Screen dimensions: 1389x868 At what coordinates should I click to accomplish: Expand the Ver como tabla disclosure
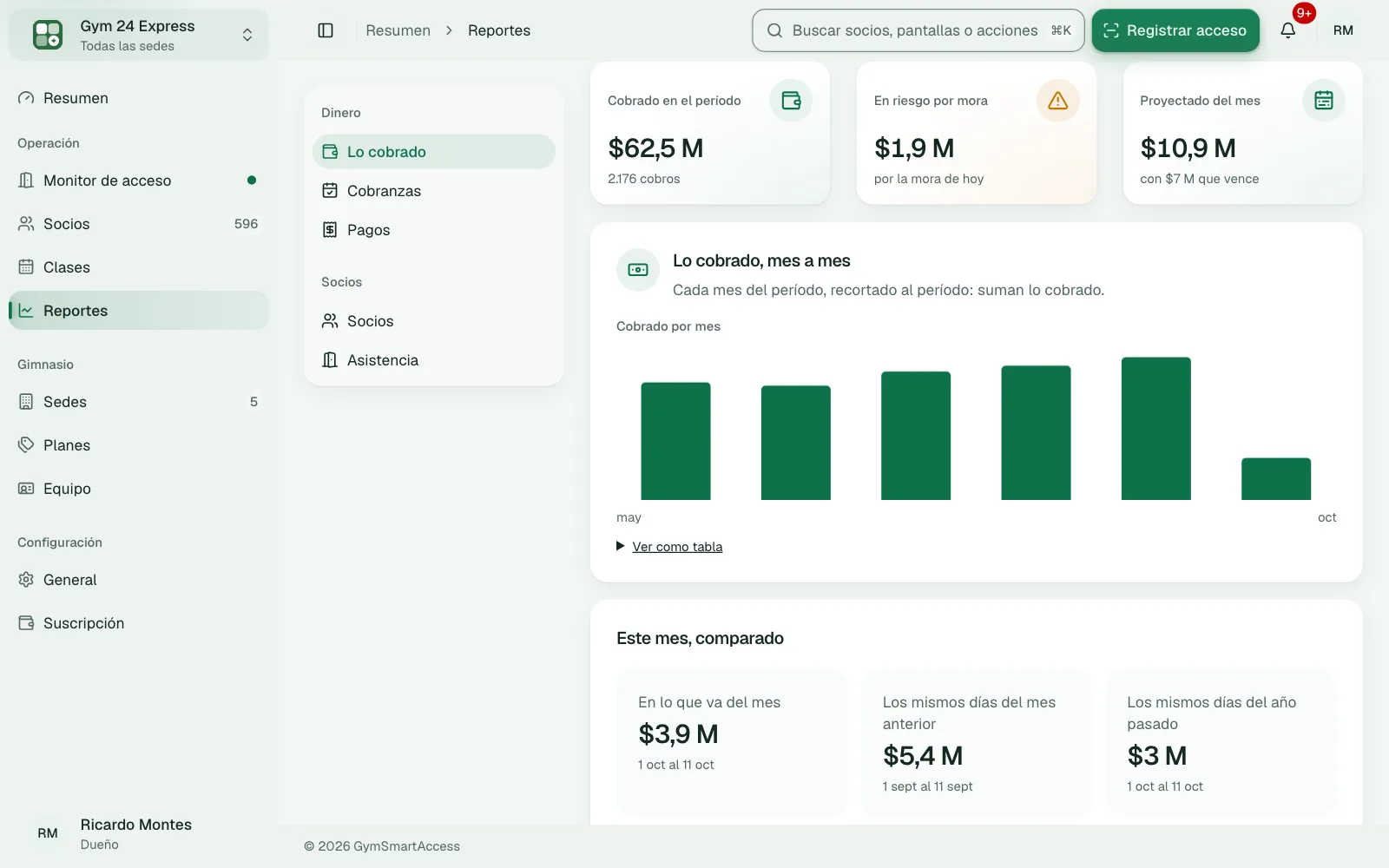669,547
